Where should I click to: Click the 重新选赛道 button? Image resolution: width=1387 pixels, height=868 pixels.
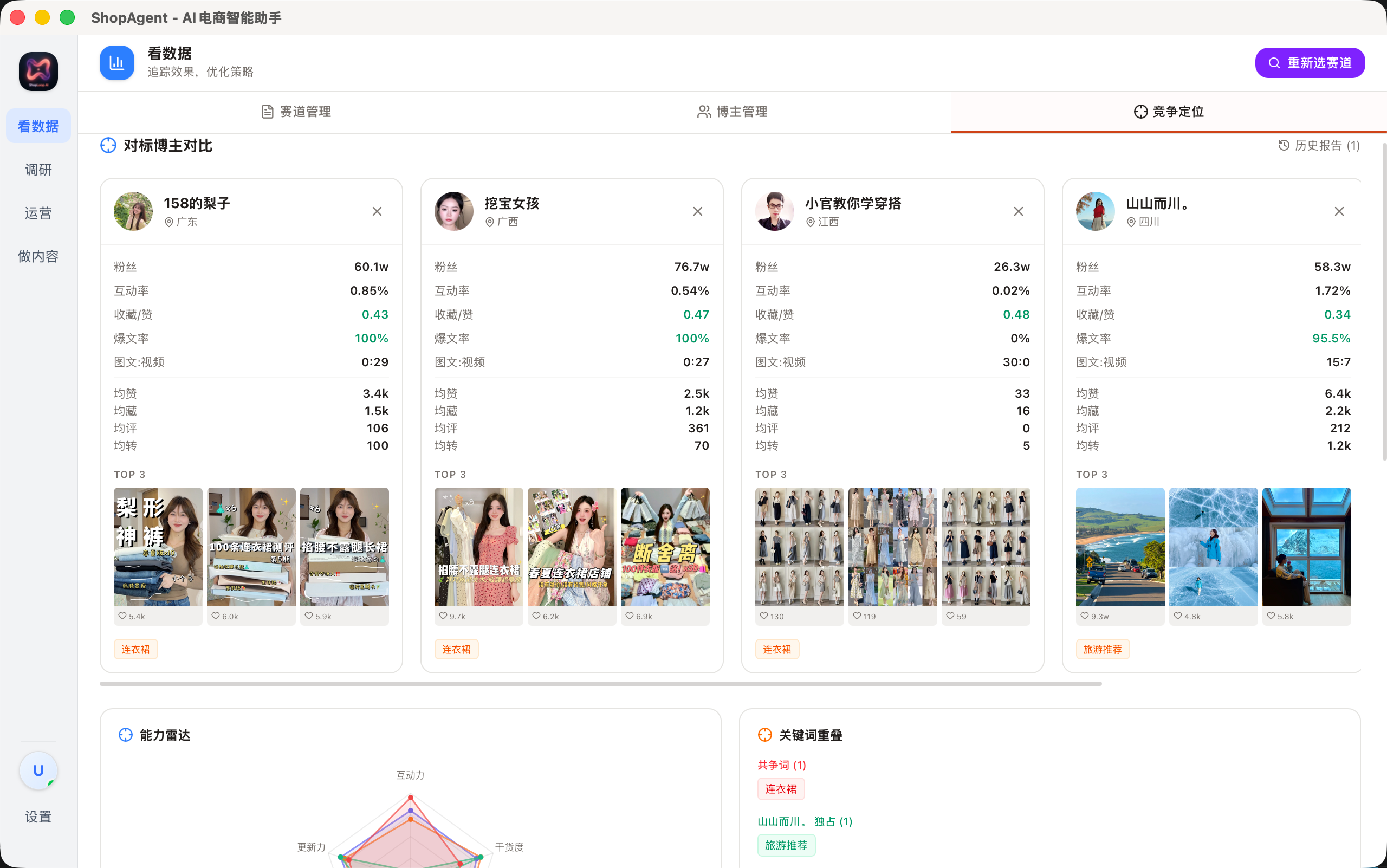pos(1310,62)
